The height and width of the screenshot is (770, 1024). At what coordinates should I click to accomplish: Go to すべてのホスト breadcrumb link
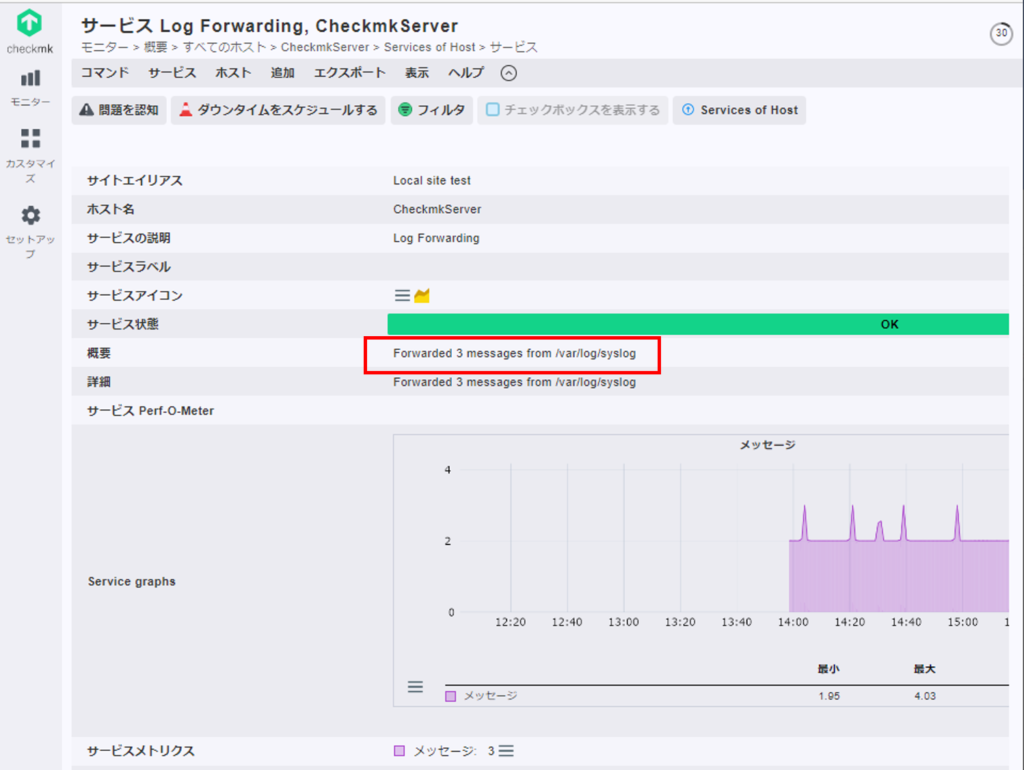[x=224, y=47]
